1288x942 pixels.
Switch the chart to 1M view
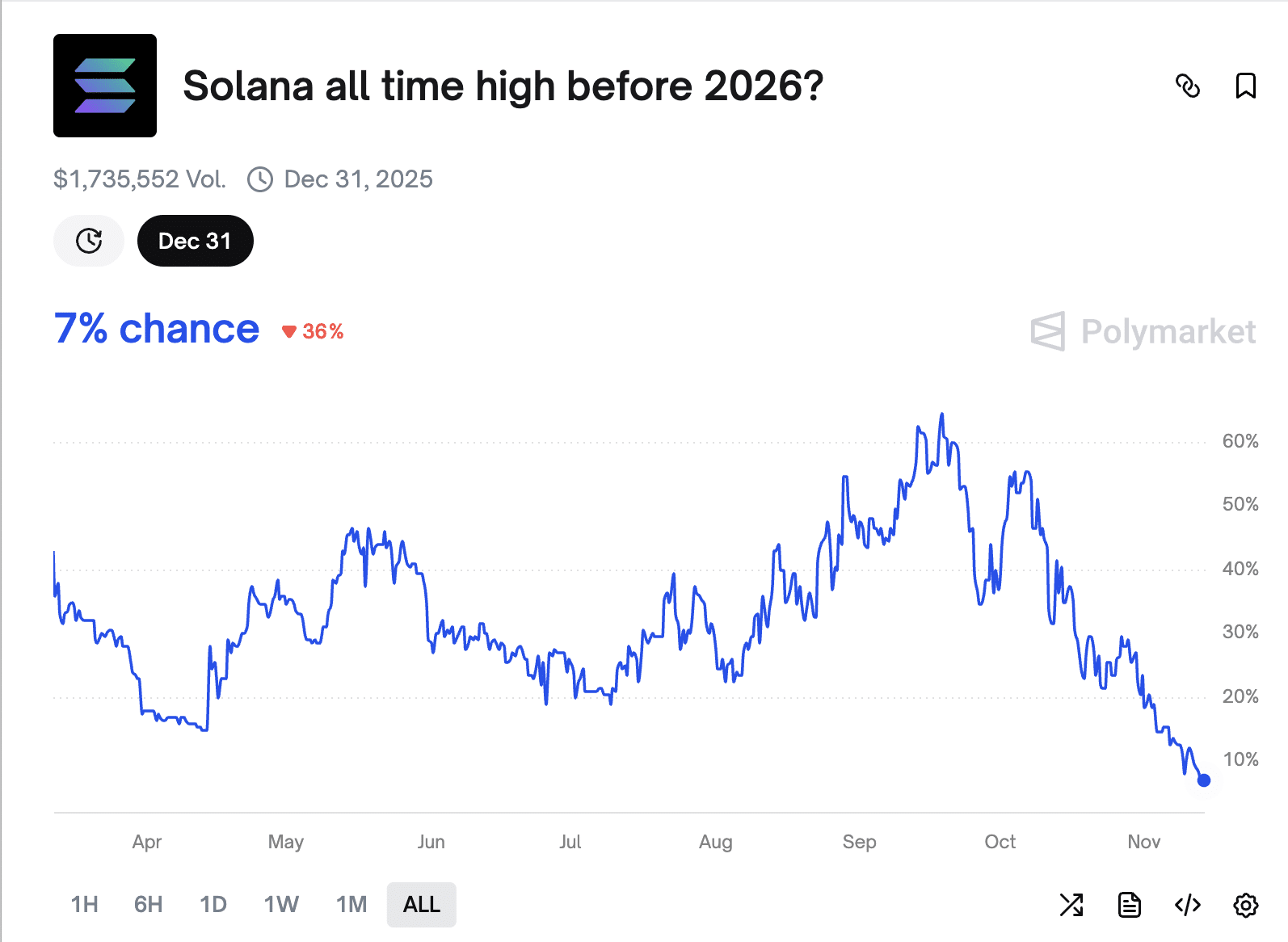point(350,905)
